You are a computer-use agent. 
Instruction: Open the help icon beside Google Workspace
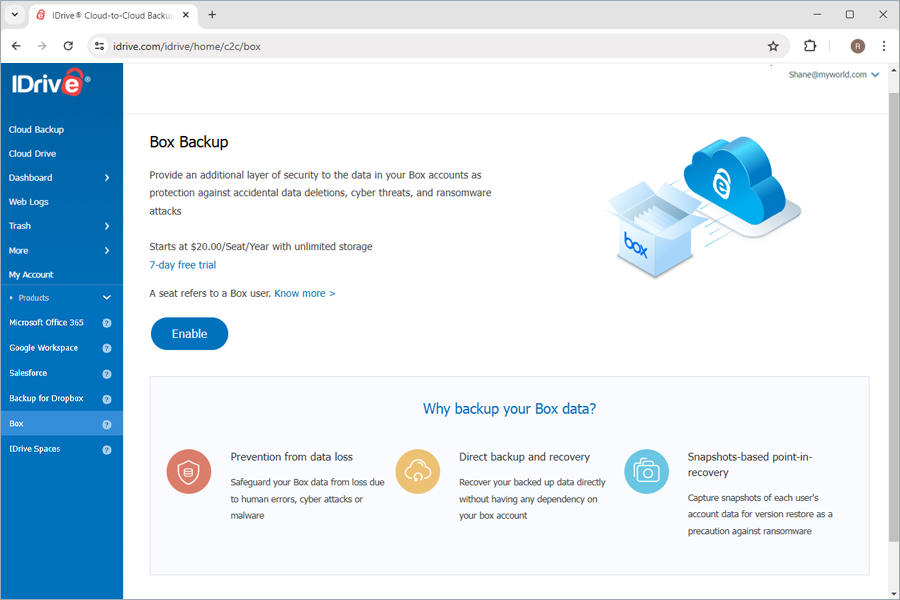(107, 348)
